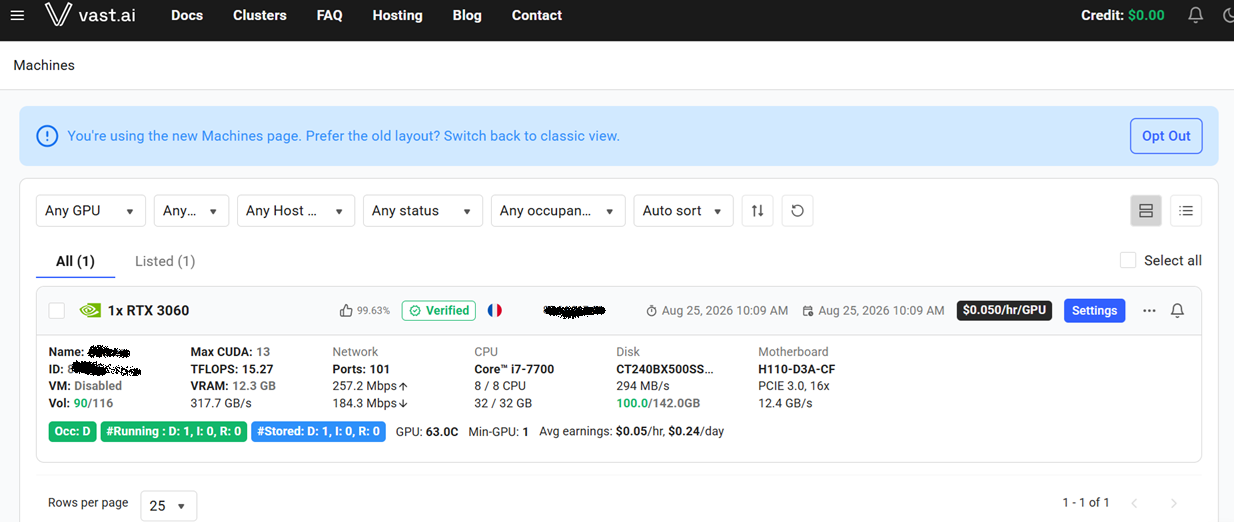Click the blue Settings button
This screenshot has width=1234, height=522.
coord(1094,311)
